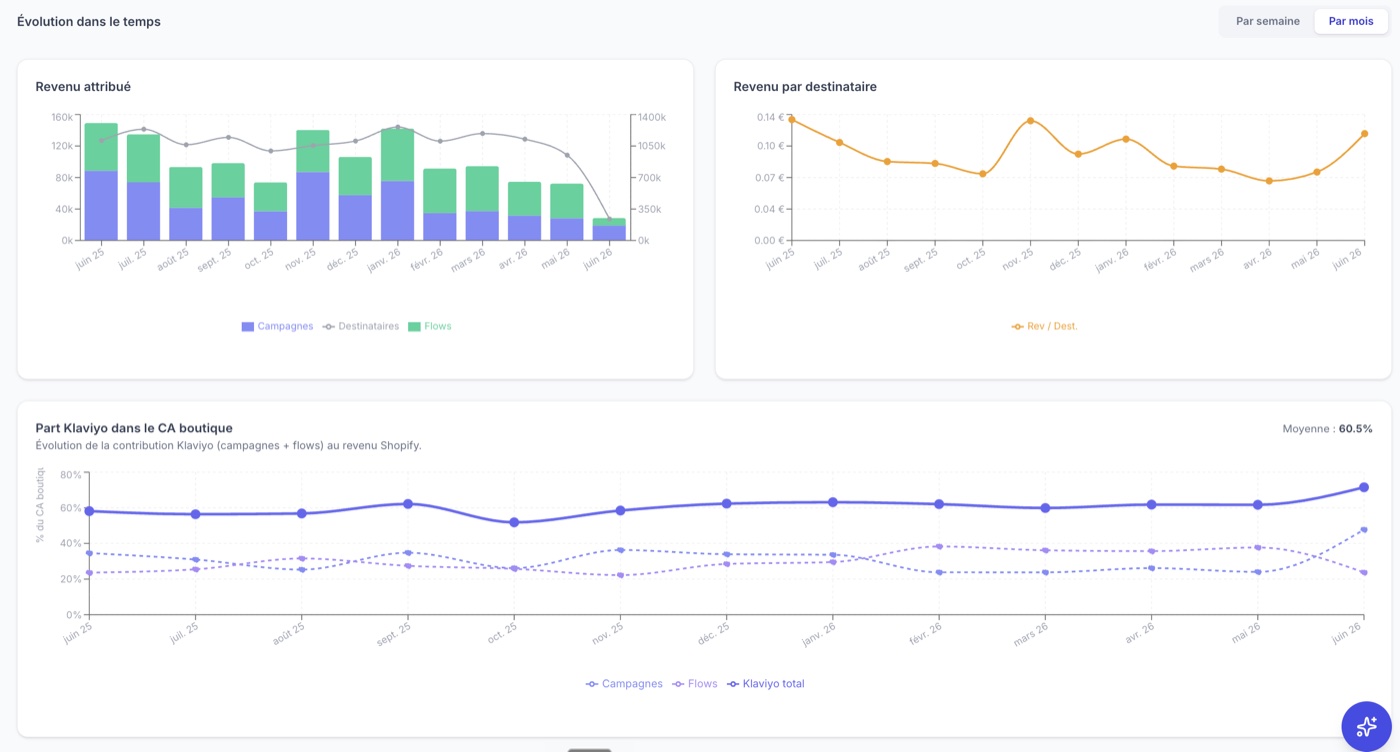Screen dimensions: 1400x752
Task: Click the Moyenne 60.5% label
Action: (1327, 429)
